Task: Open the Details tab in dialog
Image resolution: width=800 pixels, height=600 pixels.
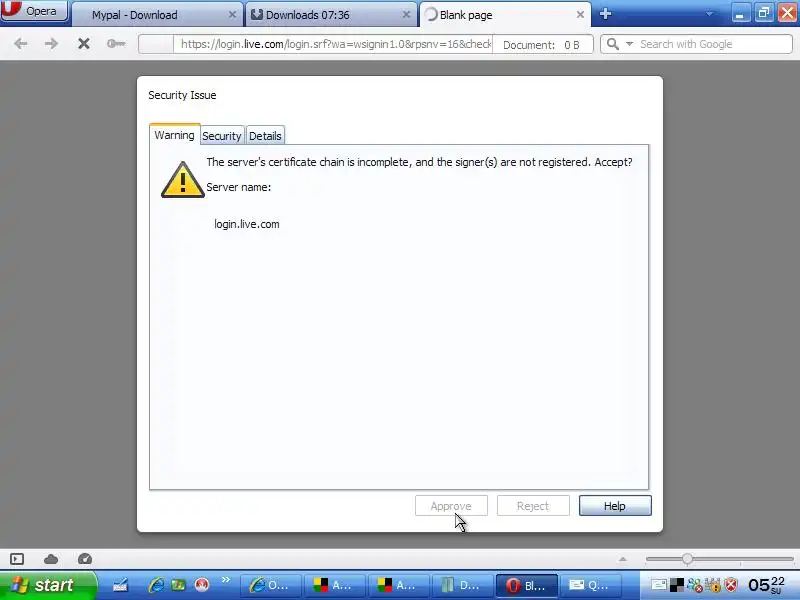Action: 265,136
